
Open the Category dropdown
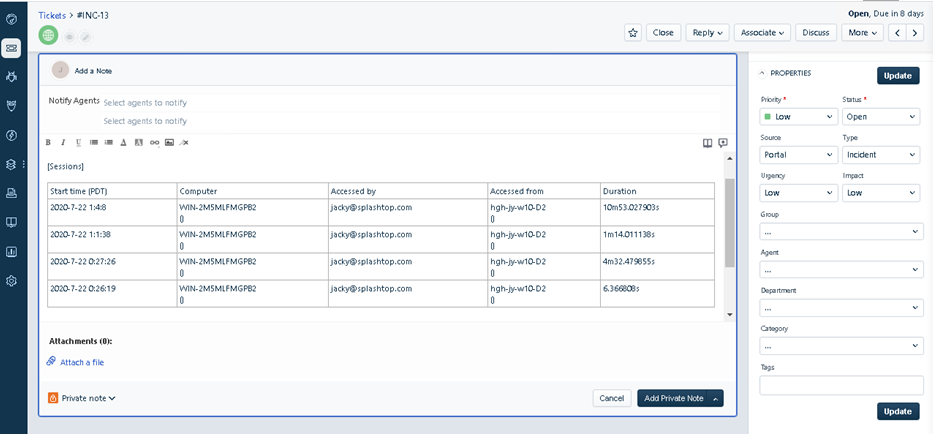(x=841, y=346)
